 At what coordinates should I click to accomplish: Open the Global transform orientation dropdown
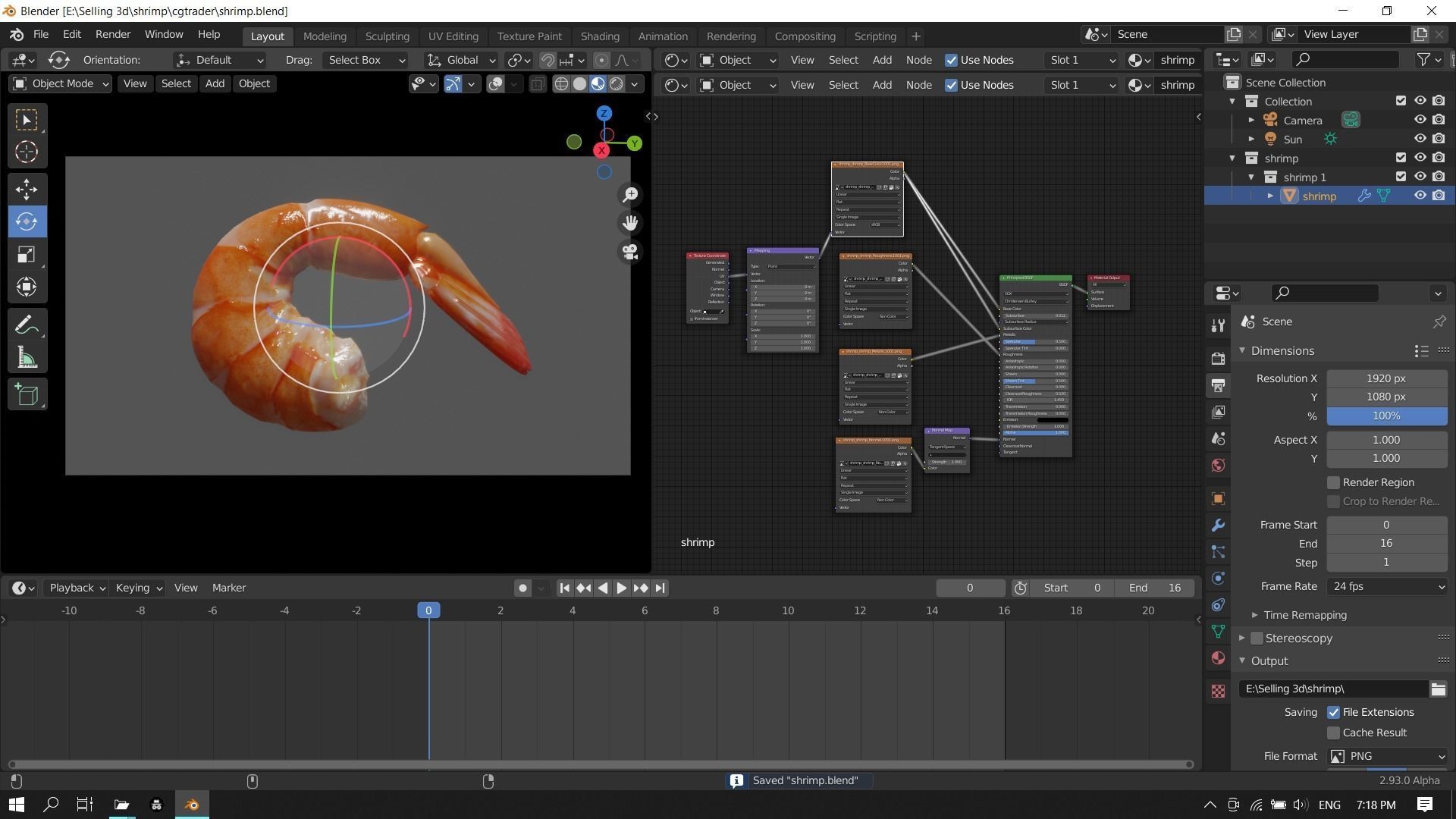point(461,60)
